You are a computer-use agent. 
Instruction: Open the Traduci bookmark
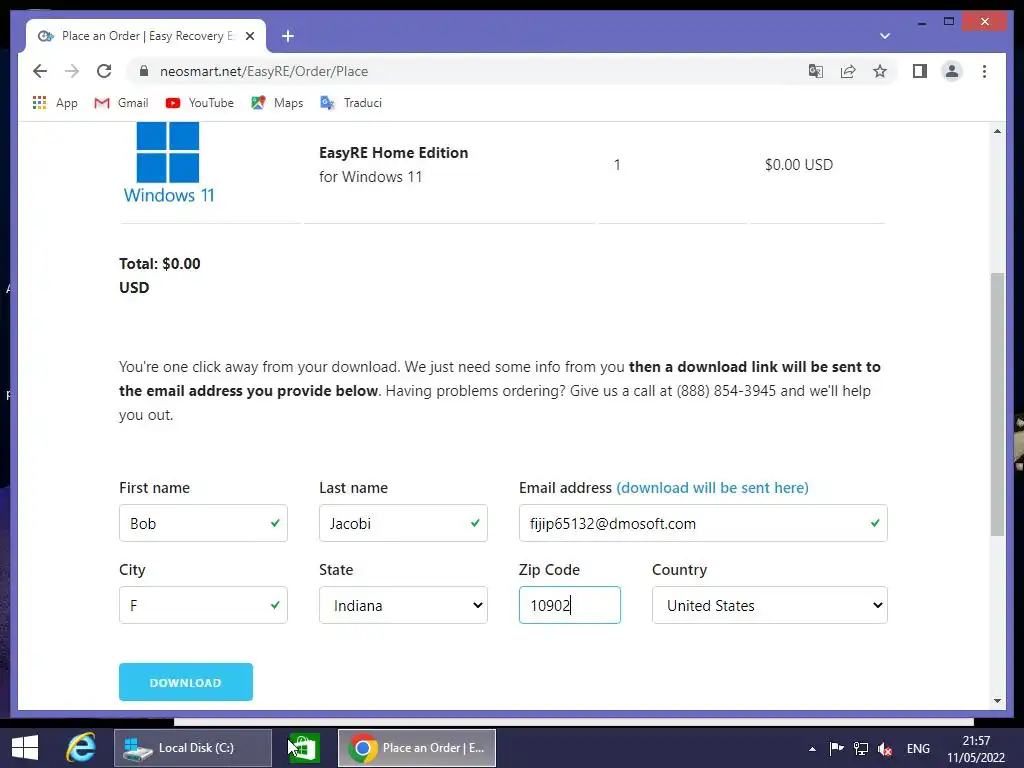(x=351, y=103)
